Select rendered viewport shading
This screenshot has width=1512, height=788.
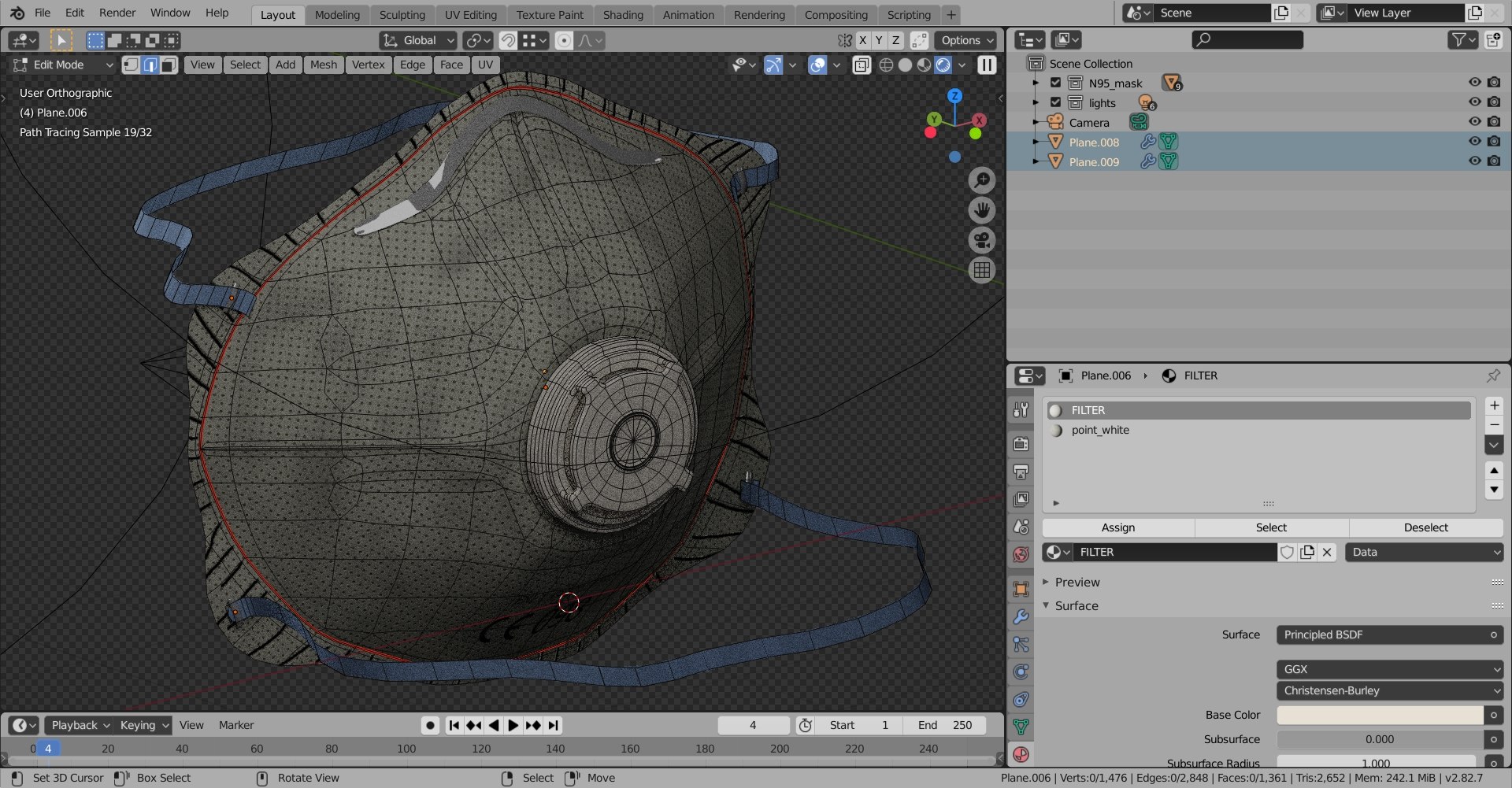click(x=943, y=65)
